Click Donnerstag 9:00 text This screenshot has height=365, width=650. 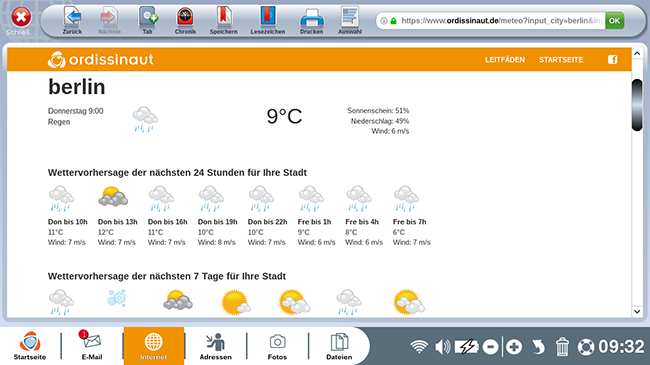[75, 111]
